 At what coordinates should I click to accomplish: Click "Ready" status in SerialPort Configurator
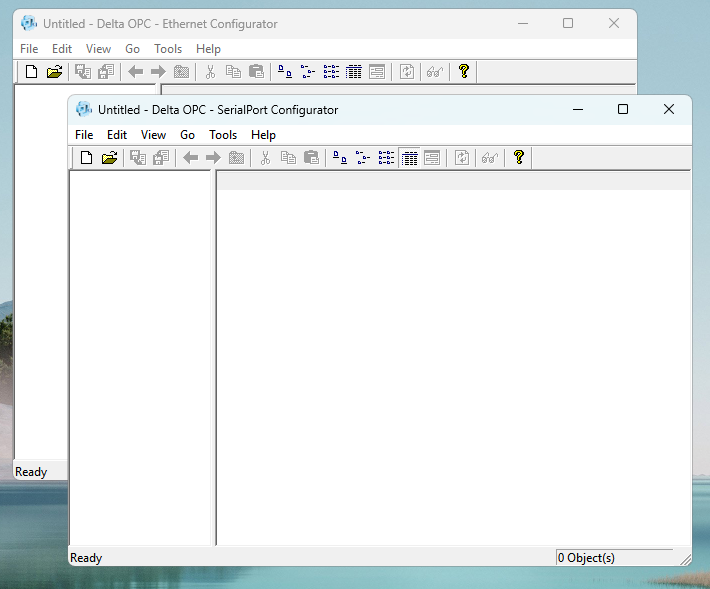click(86, 558)
